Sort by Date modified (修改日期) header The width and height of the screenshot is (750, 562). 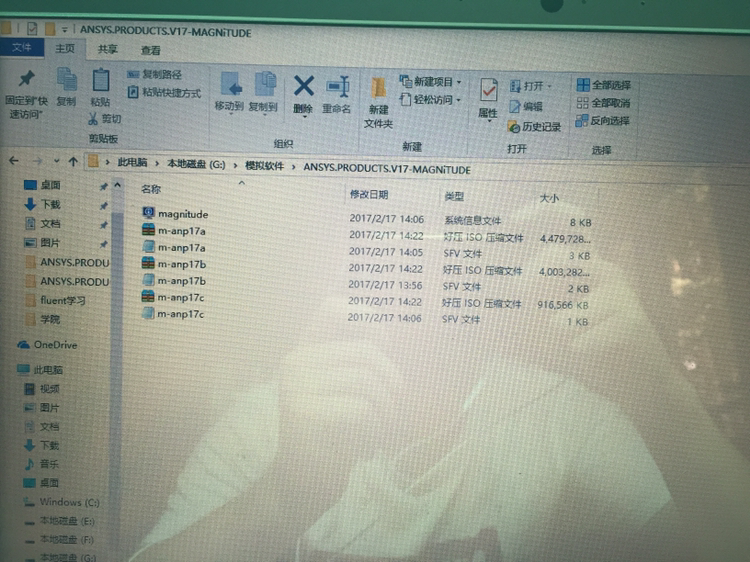coord(369,194)
